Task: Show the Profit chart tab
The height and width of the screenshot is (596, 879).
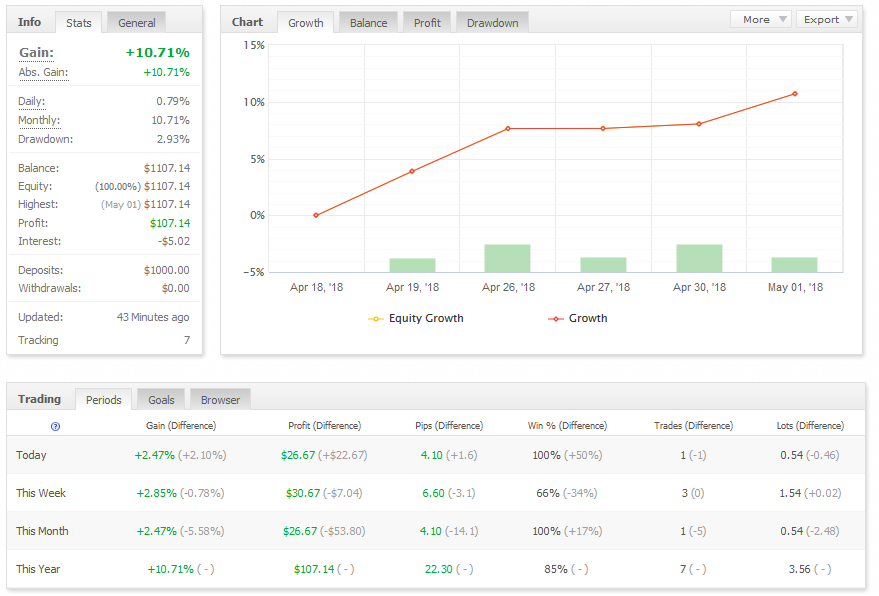Action: click(427, 22)
